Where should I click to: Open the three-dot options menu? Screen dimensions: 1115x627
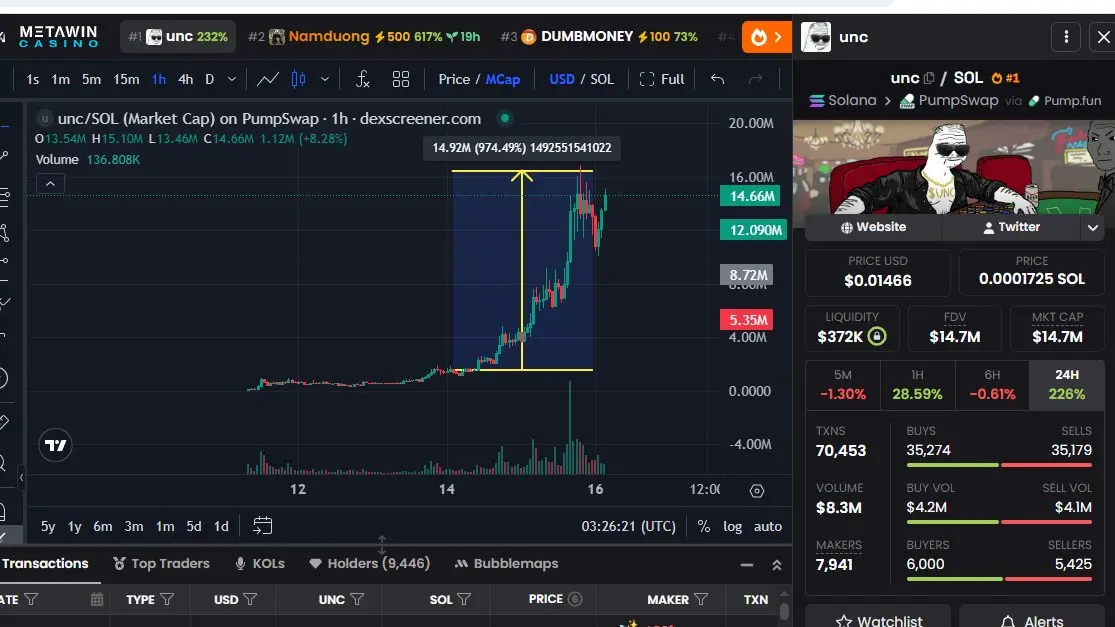coord(1066,37)
